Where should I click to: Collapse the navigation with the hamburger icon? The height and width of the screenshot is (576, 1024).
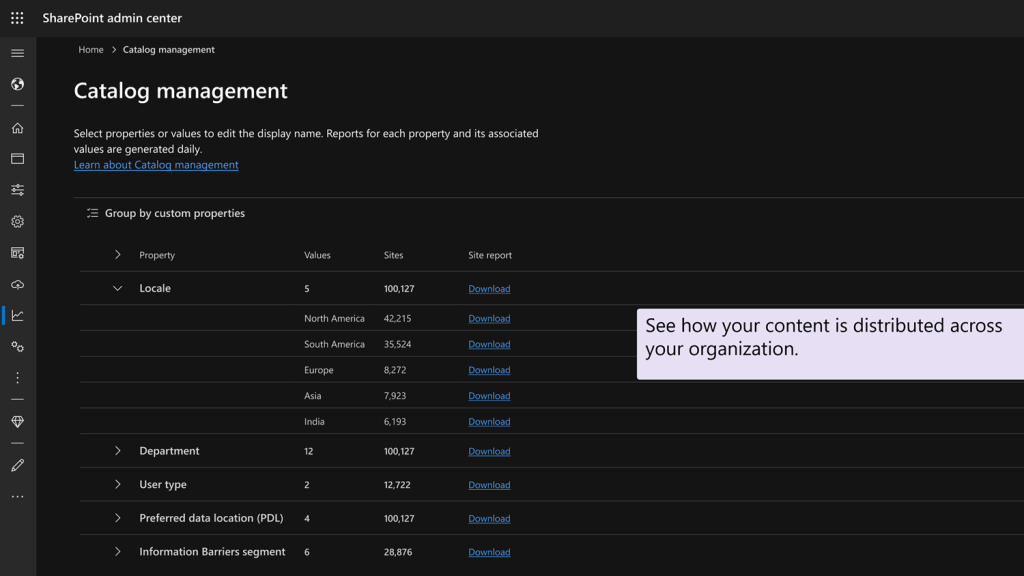pos(17,52)
